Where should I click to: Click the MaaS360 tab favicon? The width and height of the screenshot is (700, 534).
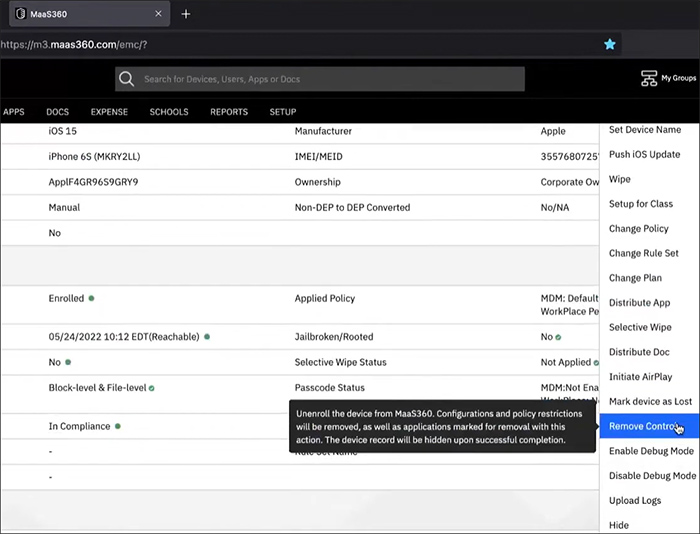pos(20,14)
